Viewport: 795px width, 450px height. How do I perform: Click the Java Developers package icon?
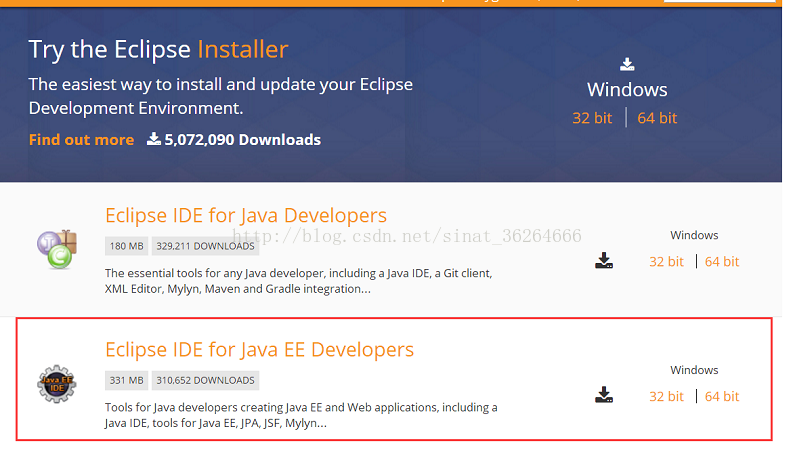[x=57, y=249]
